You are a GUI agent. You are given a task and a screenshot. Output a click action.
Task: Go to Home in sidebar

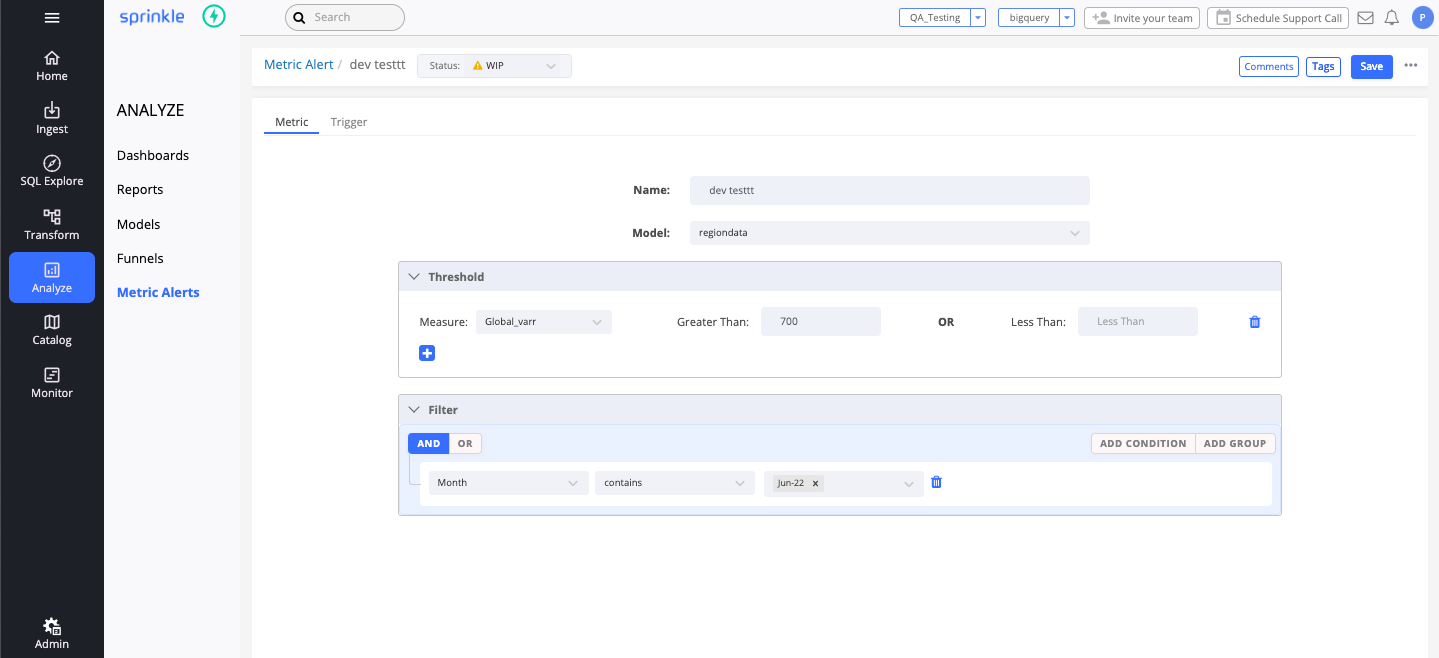[52, 66]
